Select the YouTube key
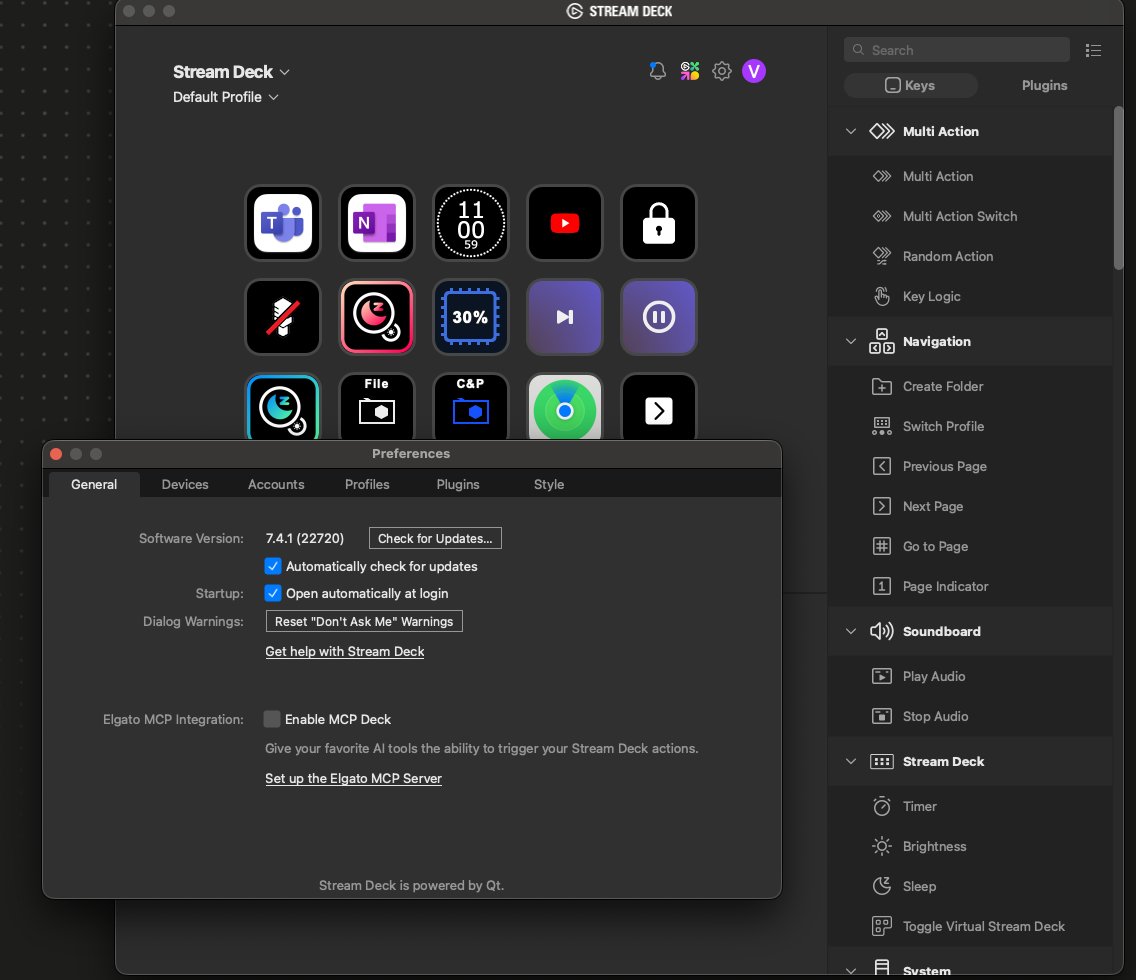 [565, 223]
